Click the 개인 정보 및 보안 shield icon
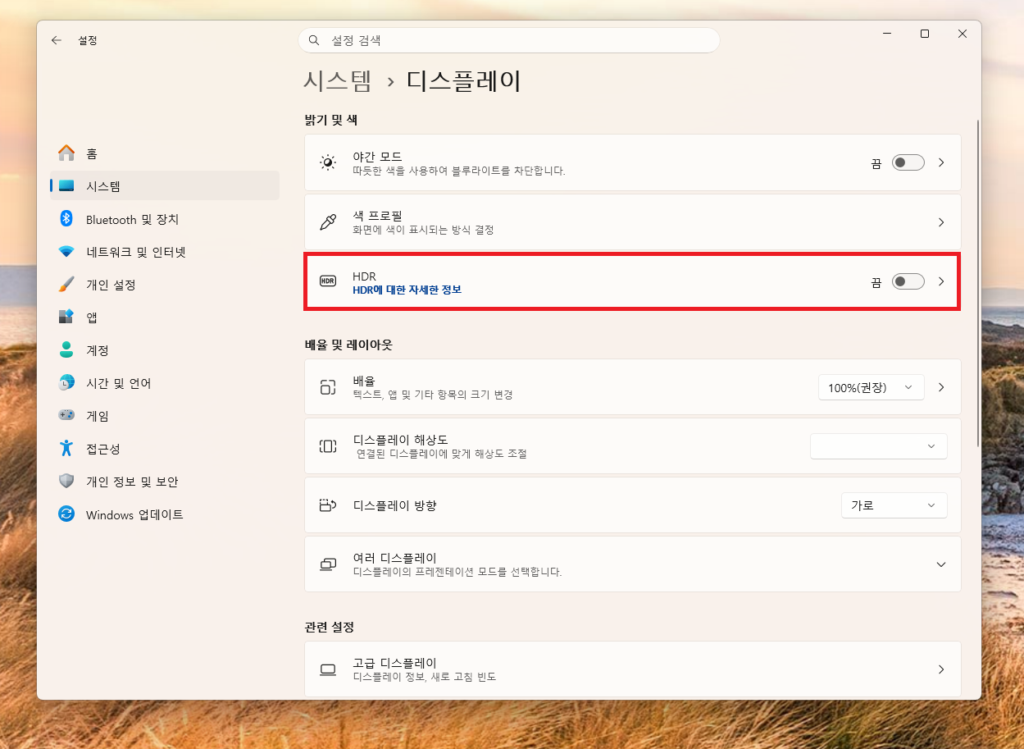1024x749 pixels. [67, 482]
